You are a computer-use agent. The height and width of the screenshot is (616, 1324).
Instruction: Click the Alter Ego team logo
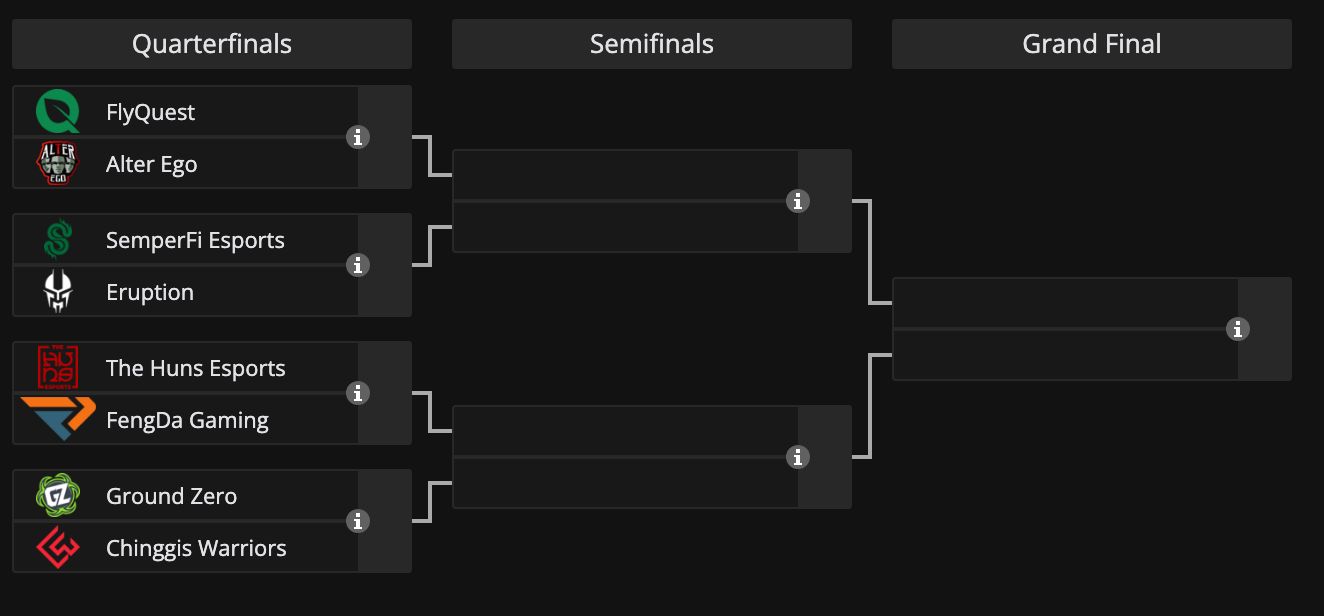tap(58, 164)
